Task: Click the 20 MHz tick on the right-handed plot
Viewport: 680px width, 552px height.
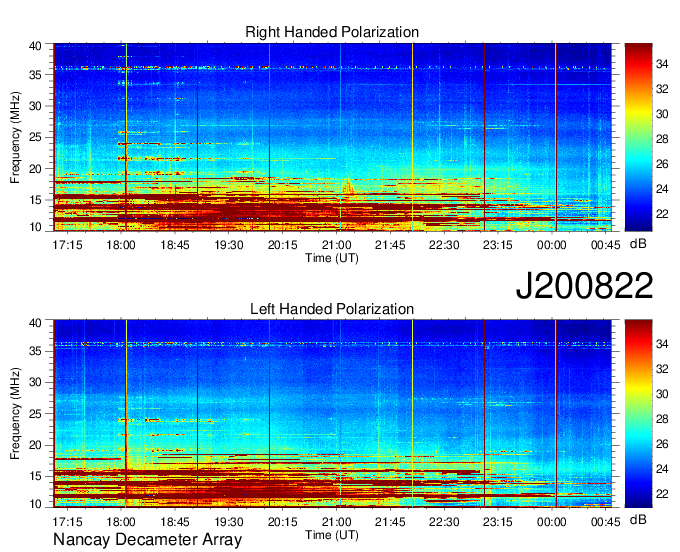Action: point(35,169)
